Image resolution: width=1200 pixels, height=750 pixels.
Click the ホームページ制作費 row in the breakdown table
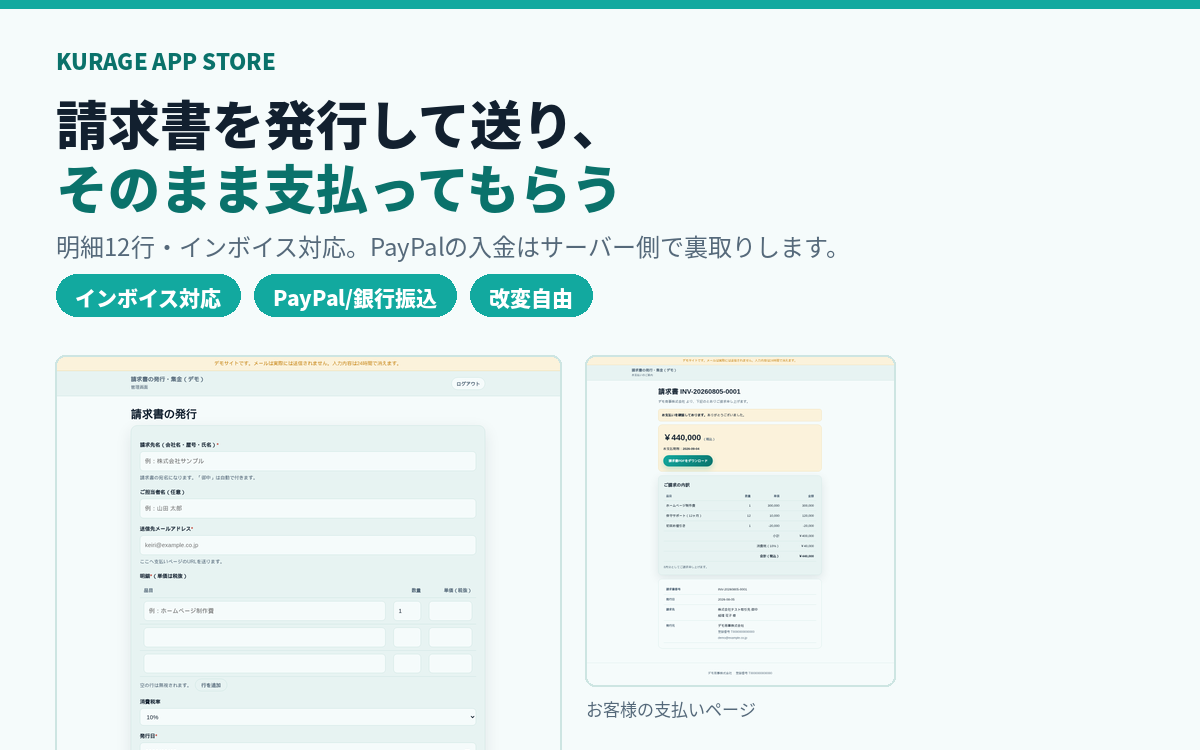coord(740,505)
